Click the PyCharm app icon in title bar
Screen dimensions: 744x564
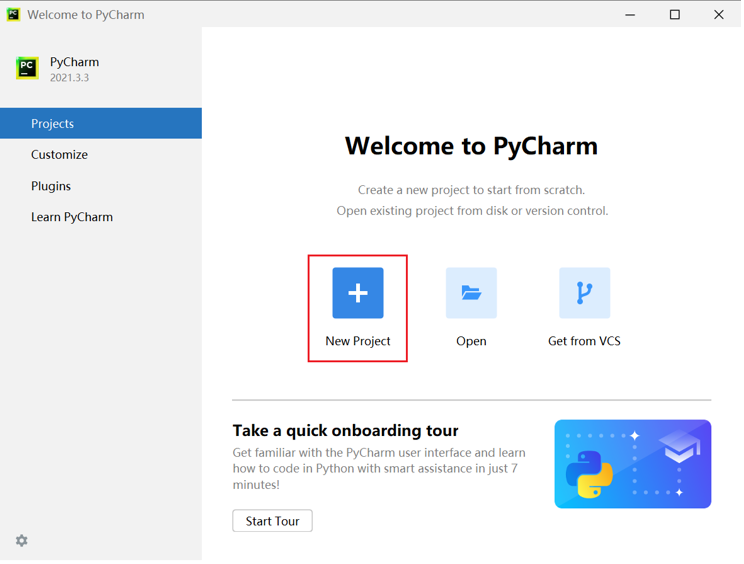(13, 15)
